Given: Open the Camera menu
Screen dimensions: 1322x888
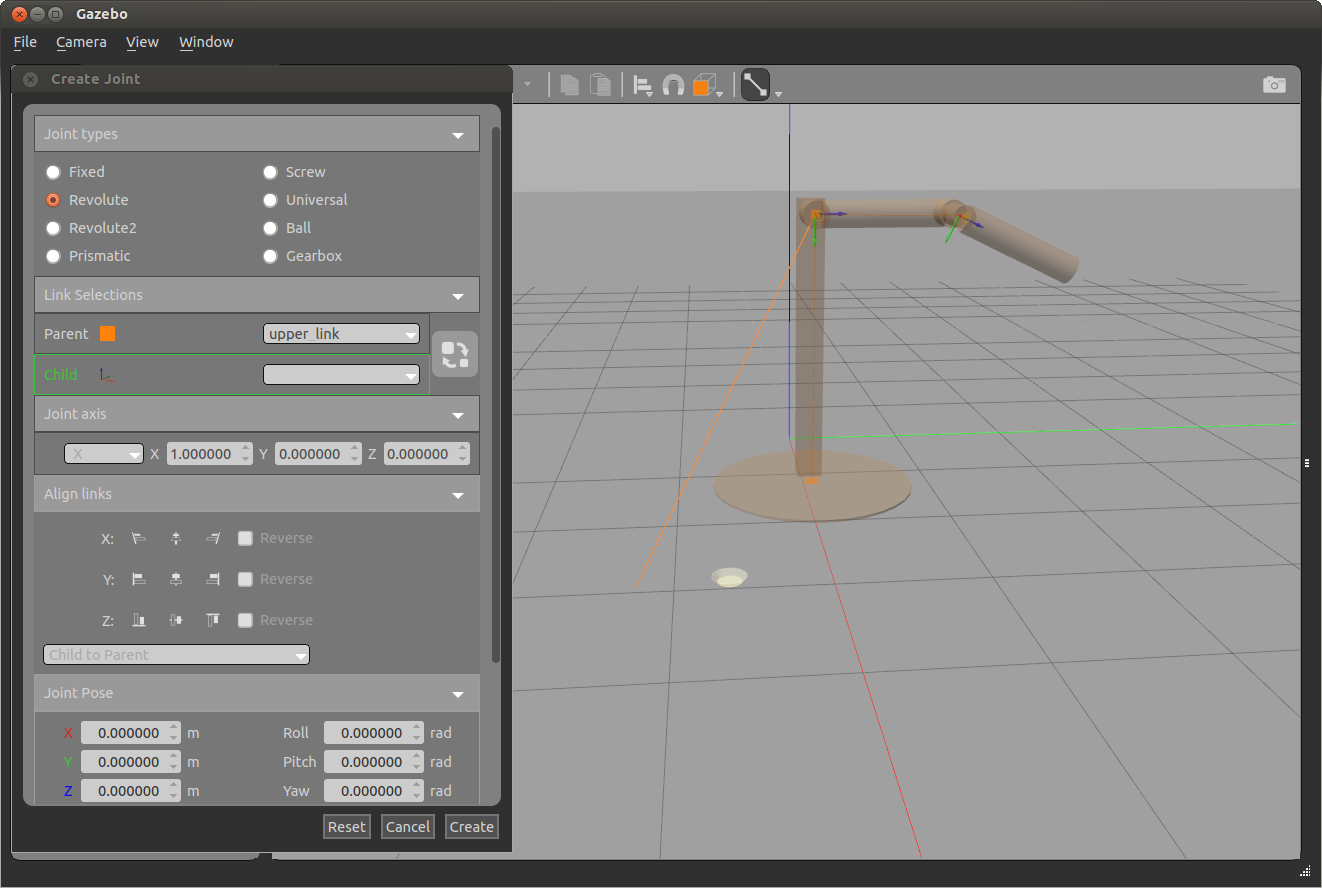Looking at the screenshot, I should click(81, 42).
